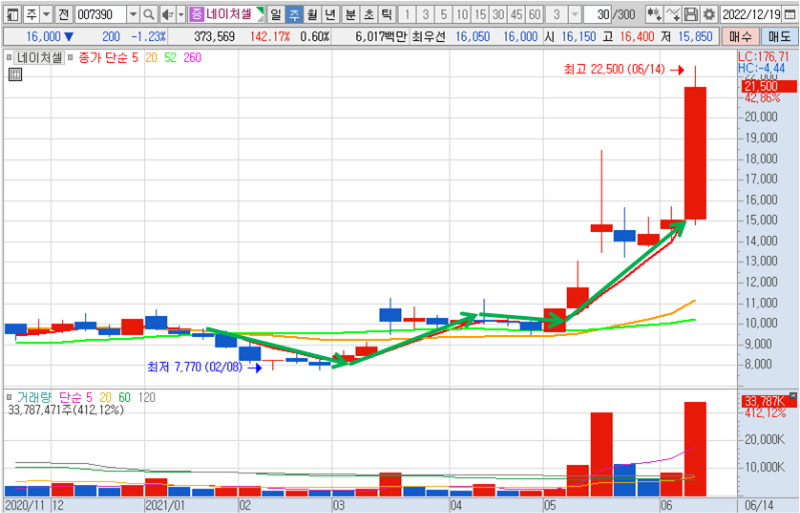Click the magnifier stock search icon

[148, 14]
